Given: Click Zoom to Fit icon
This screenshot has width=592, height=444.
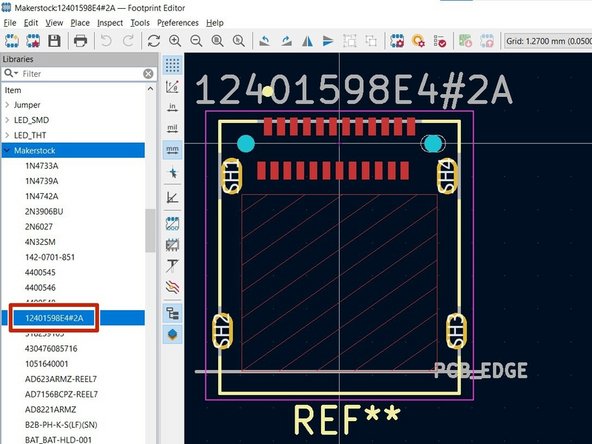Looking at the screenshot, I should click(217, 40).
